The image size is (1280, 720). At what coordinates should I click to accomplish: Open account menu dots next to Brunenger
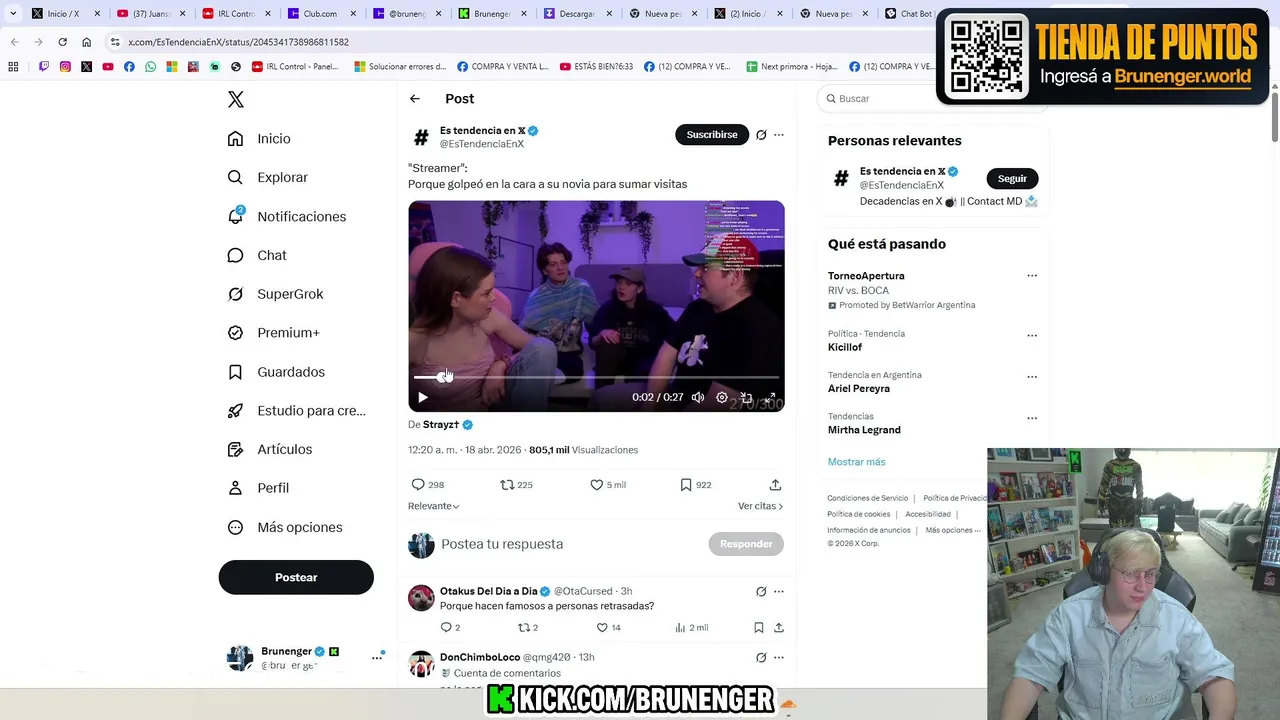pyautogui.click(x=377, y=657)
